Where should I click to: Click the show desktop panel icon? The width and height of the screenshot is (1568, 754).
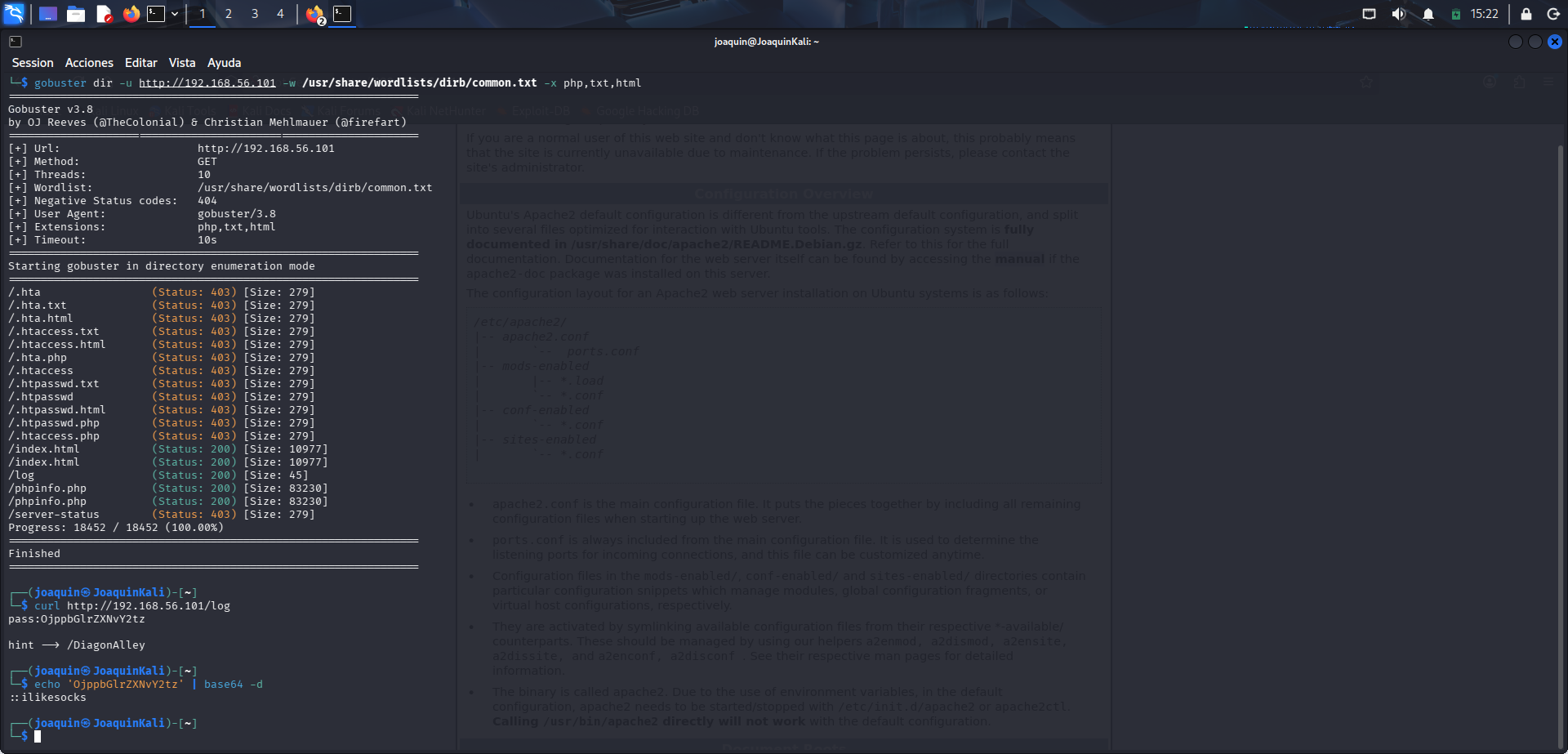[48, 14]
